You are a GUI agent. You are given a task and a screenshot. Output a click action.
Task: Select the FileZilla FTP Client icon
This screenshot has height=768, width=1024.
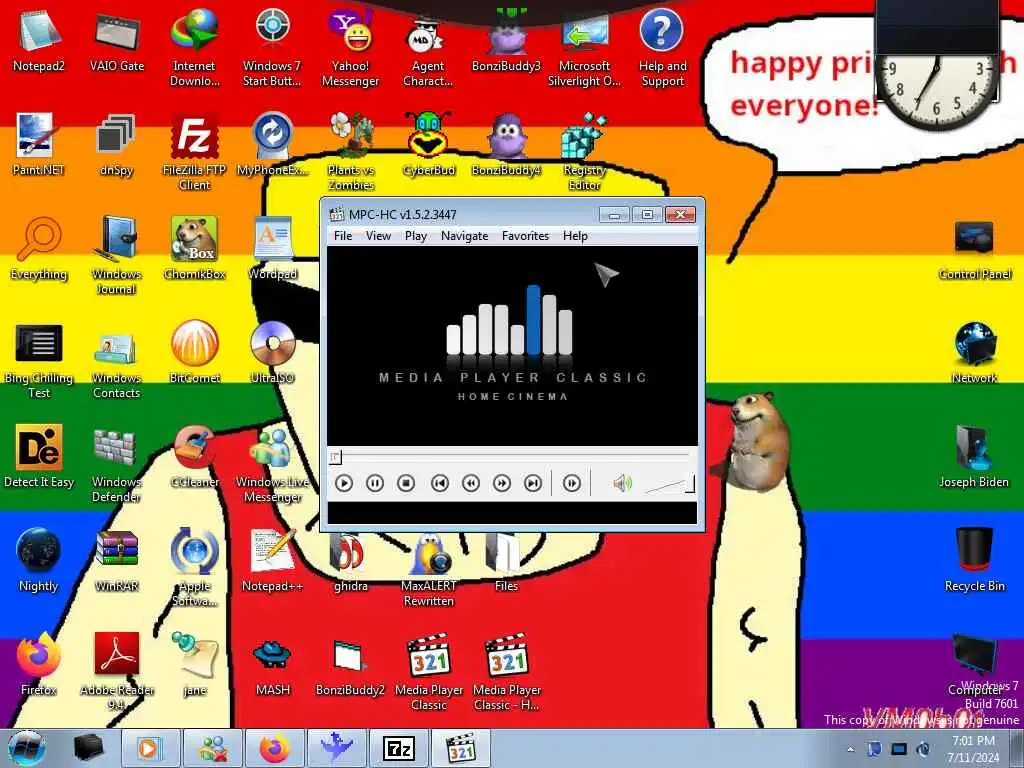click(x=195, y=152)
